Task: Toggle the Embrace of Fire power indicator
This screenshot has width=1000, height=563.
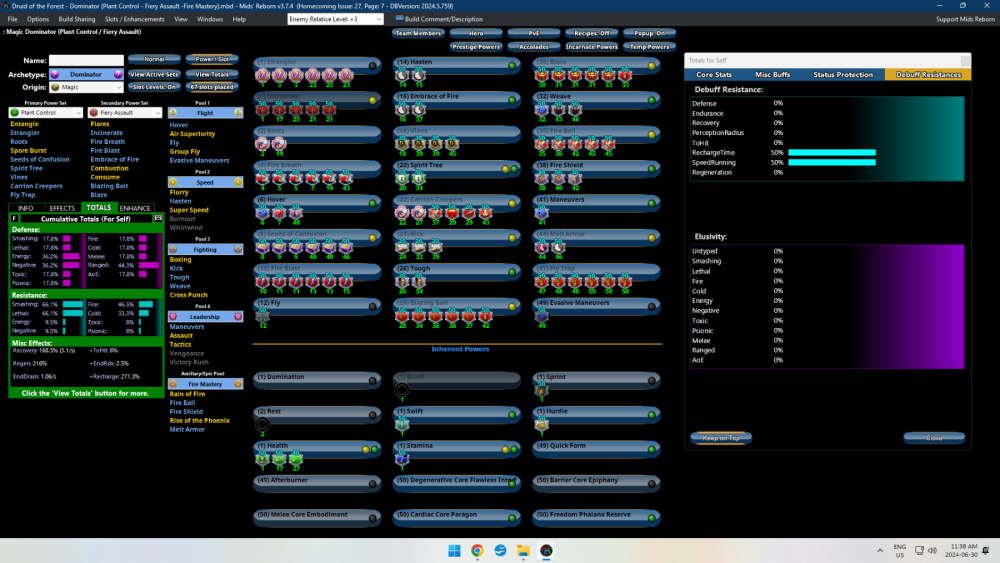Action: (x=512, y=100)
